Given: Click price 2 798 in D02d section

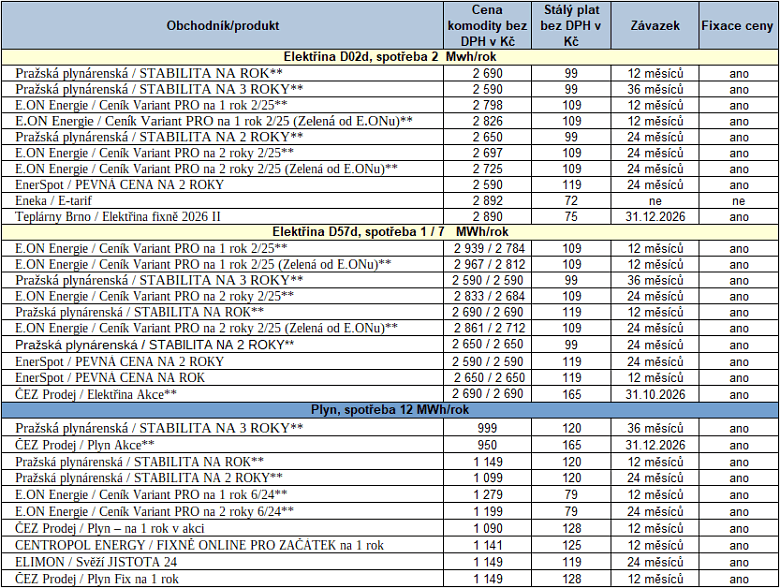Looking at the screenshot, I should click(x=488, y=105).
